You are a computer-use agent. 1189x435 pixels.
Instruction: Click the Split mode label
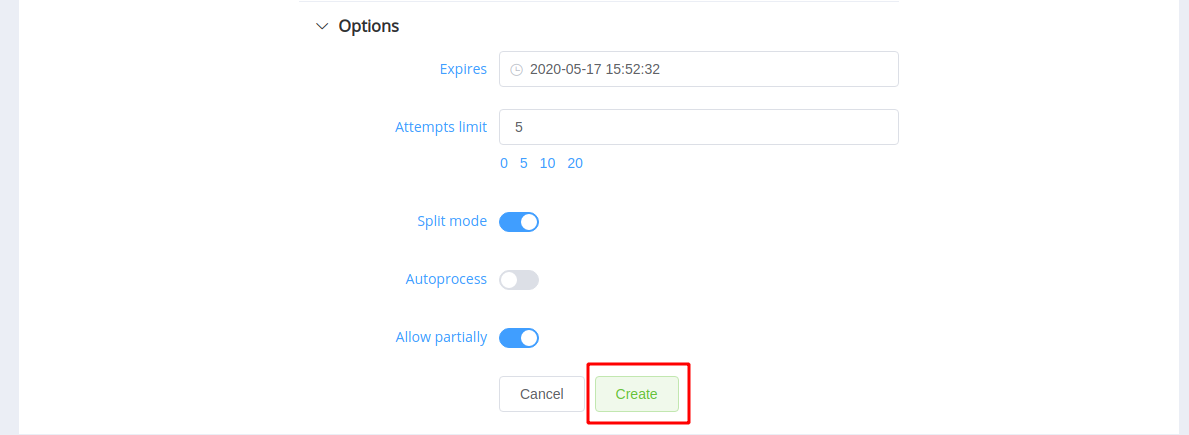[x=452, y=222]
